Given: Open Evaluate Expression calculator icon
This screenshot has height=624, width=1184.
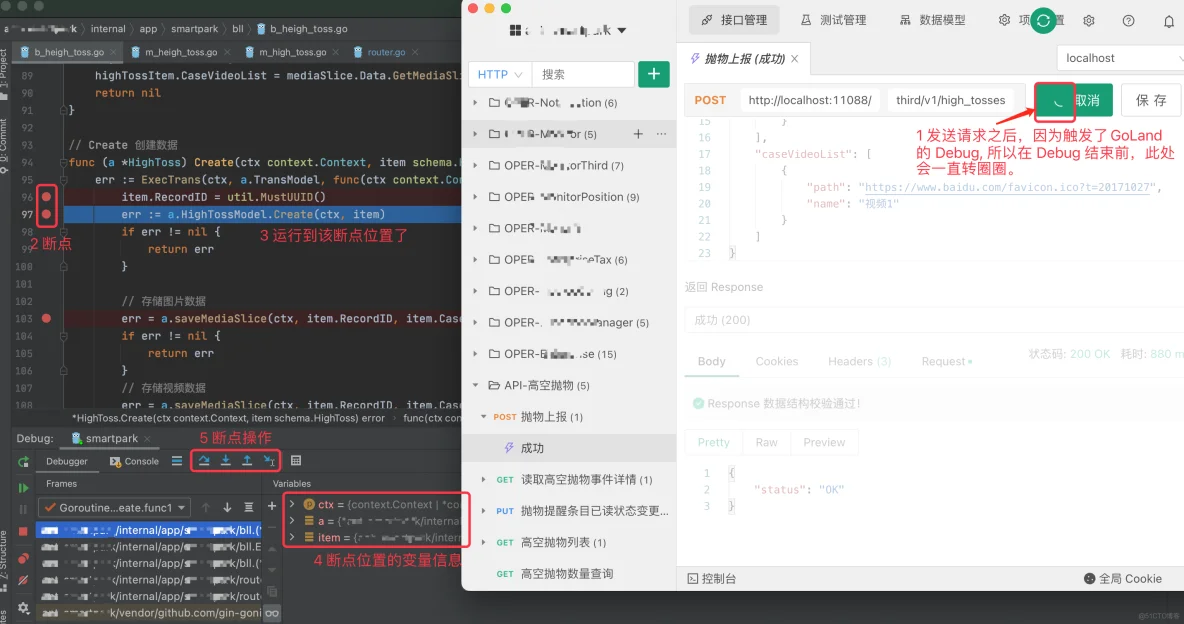Looking at the screenshot, I should (x=296, y=461).
